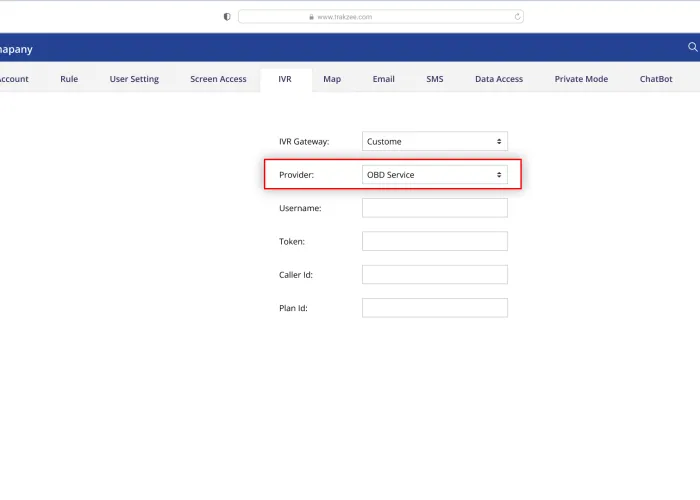Click the privacy shield icon beside address bar
The image size is (700, 500).
coord(227,16)
